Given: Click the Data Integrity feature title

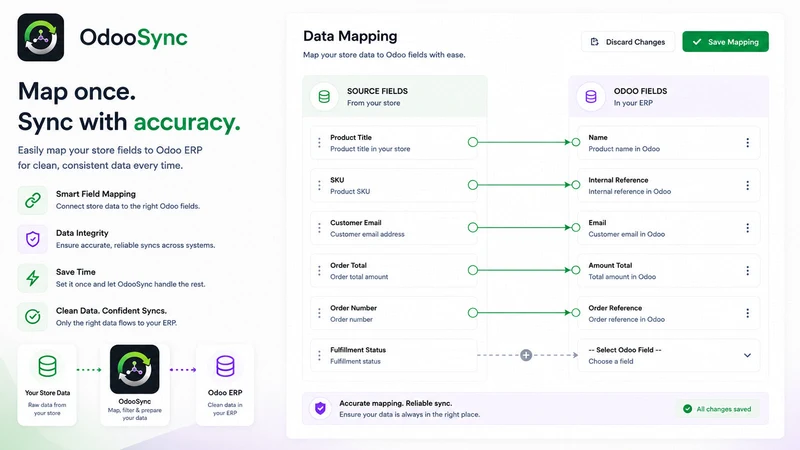Looking at the screenshot, I should pyautogui.click(x=82, y=233).
